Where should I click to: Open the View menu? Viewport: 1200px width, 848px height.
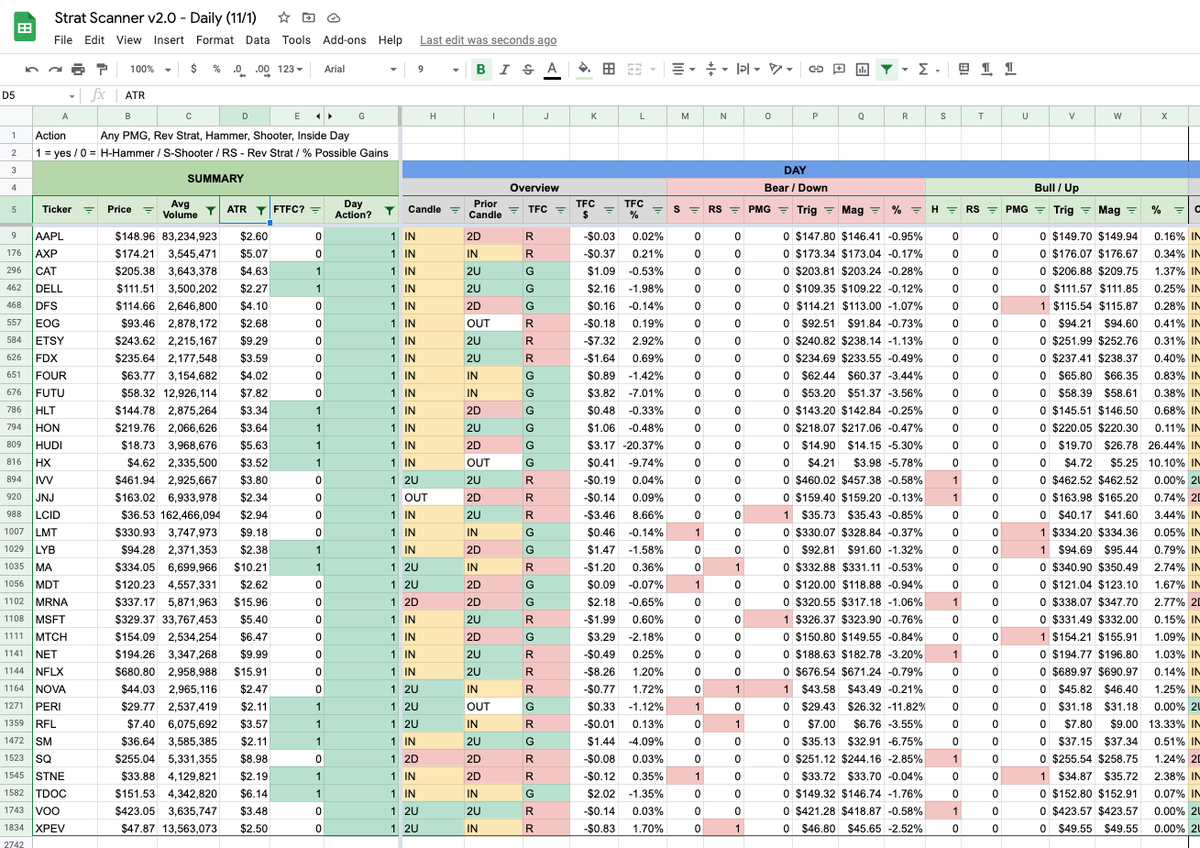point(129,40)
